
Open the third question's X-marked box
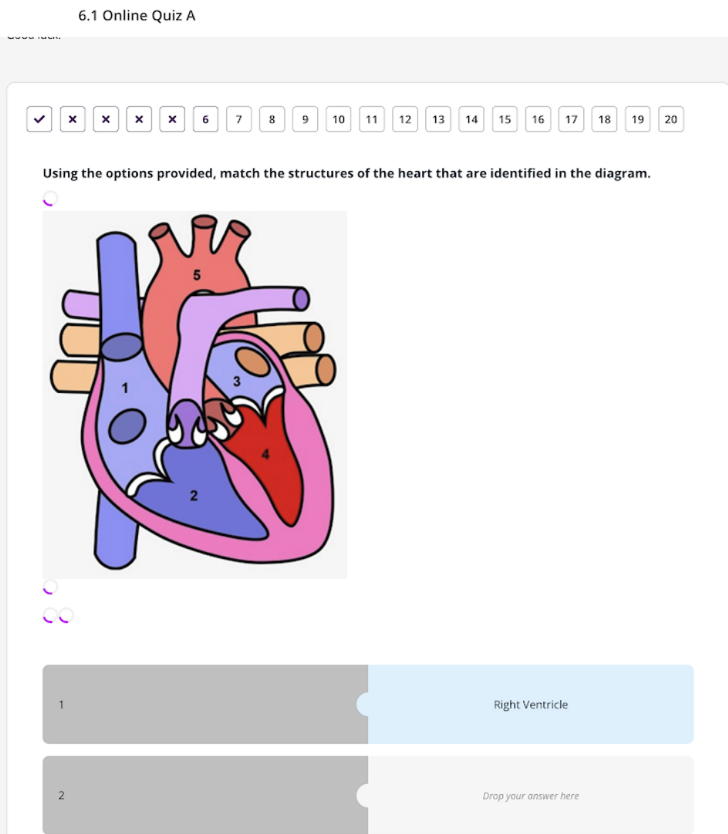tap(105, 119)
